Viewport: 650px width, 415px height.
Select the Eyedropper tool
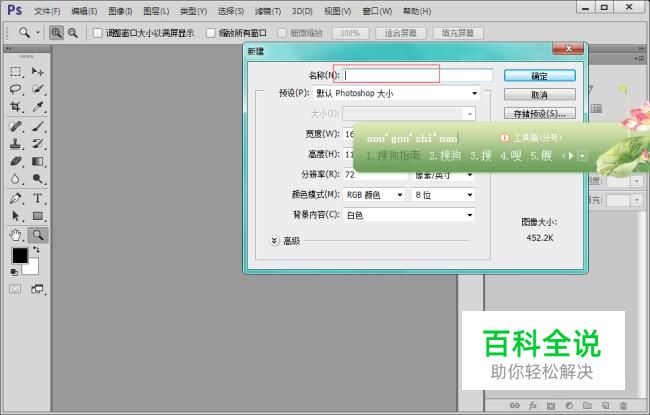[38, 107]
